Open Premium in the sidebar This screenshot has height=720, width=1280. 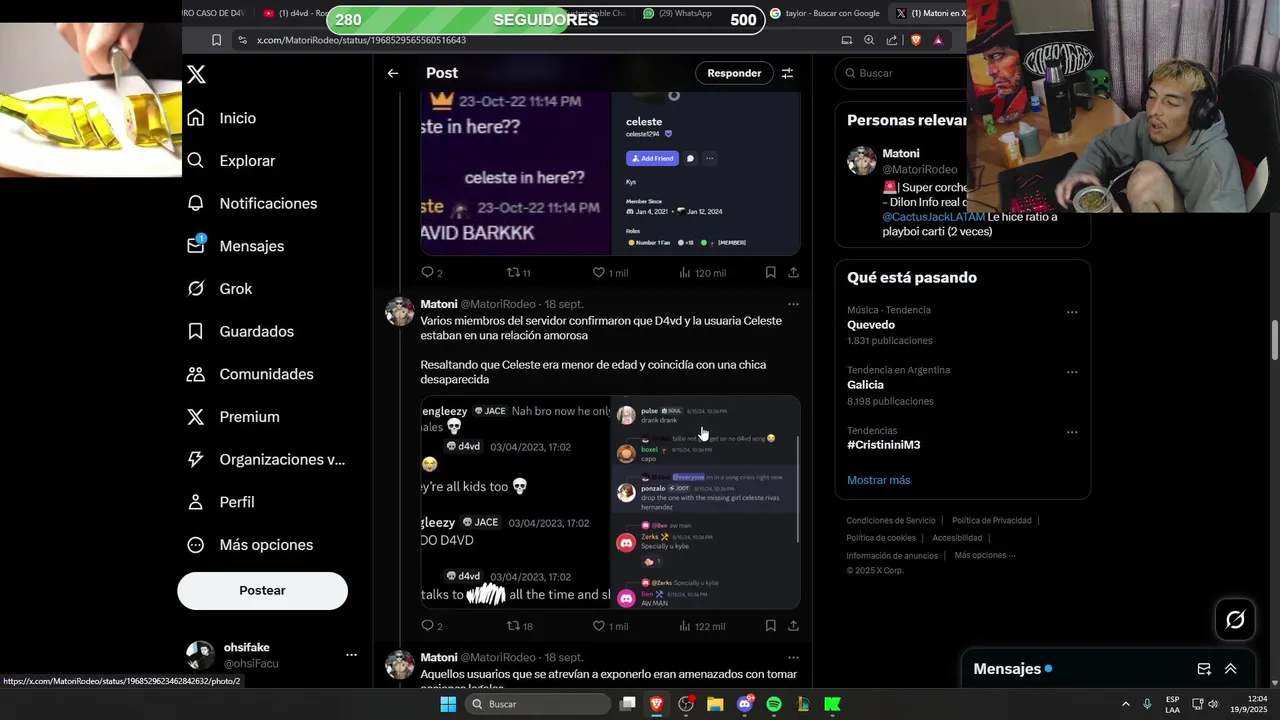[233, 417]
